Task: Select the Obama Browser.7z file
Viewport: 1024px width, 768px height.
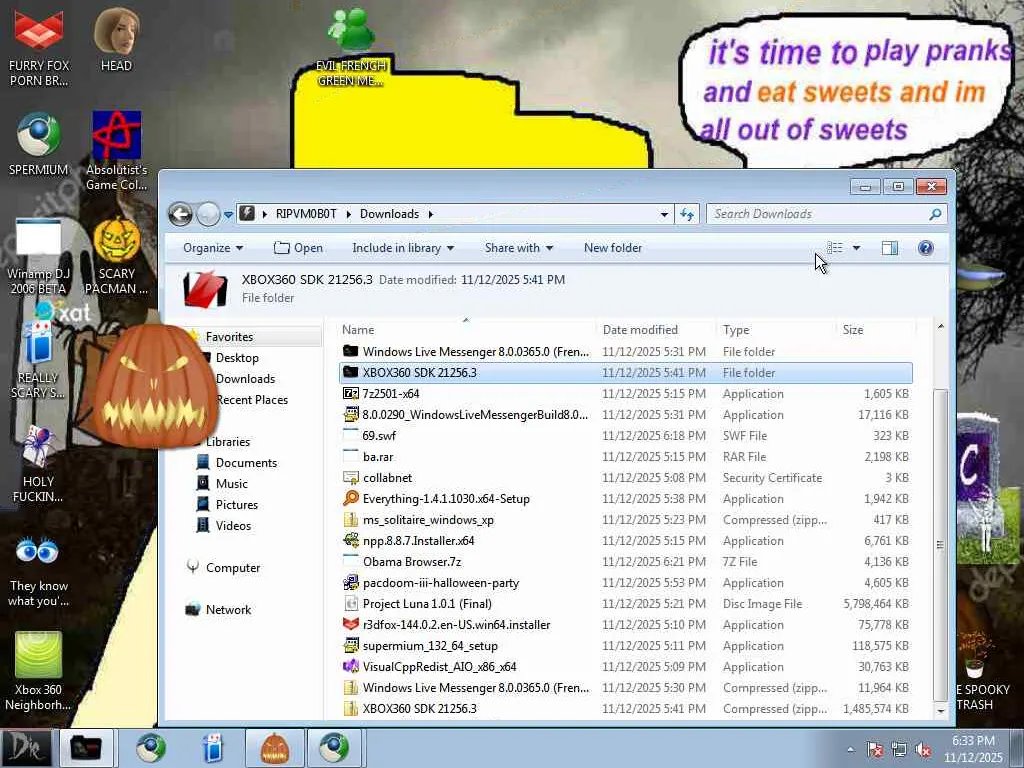Action: pos(626,562)
